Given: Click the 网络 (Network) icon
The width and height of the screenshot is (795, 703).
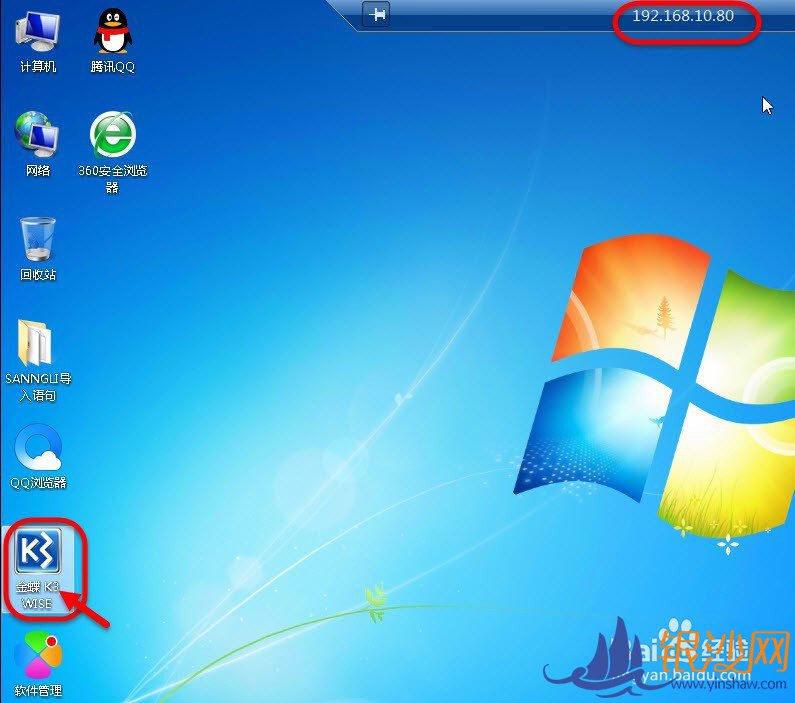Looking at the screenshot, I should pyautogui.click(x=38, y=135).
